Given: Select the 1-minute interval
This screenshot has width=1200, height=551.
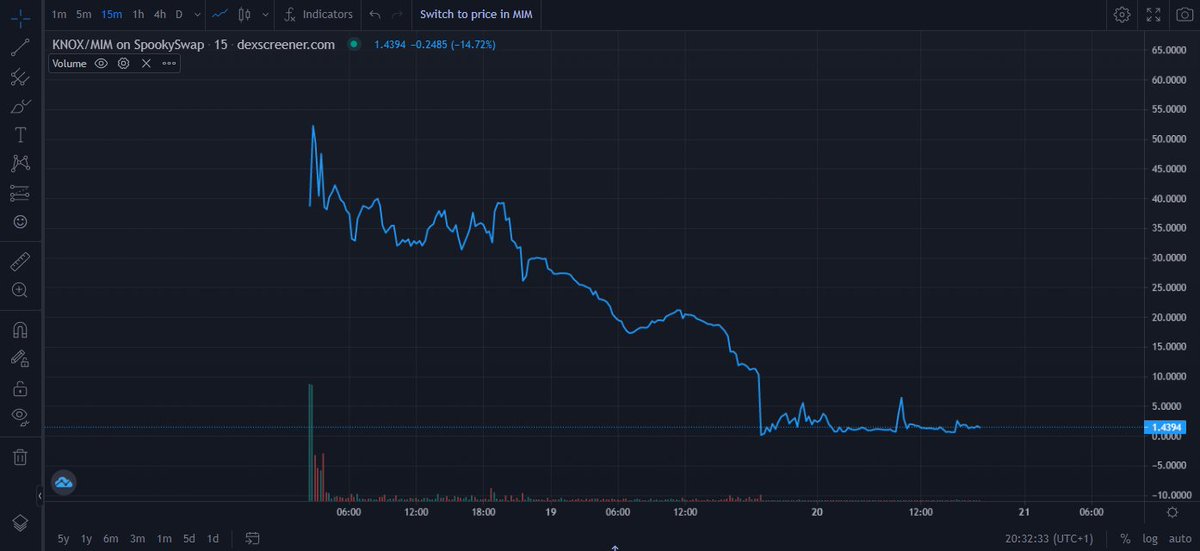Looking at the screenshot, I should tap(59, 15).
